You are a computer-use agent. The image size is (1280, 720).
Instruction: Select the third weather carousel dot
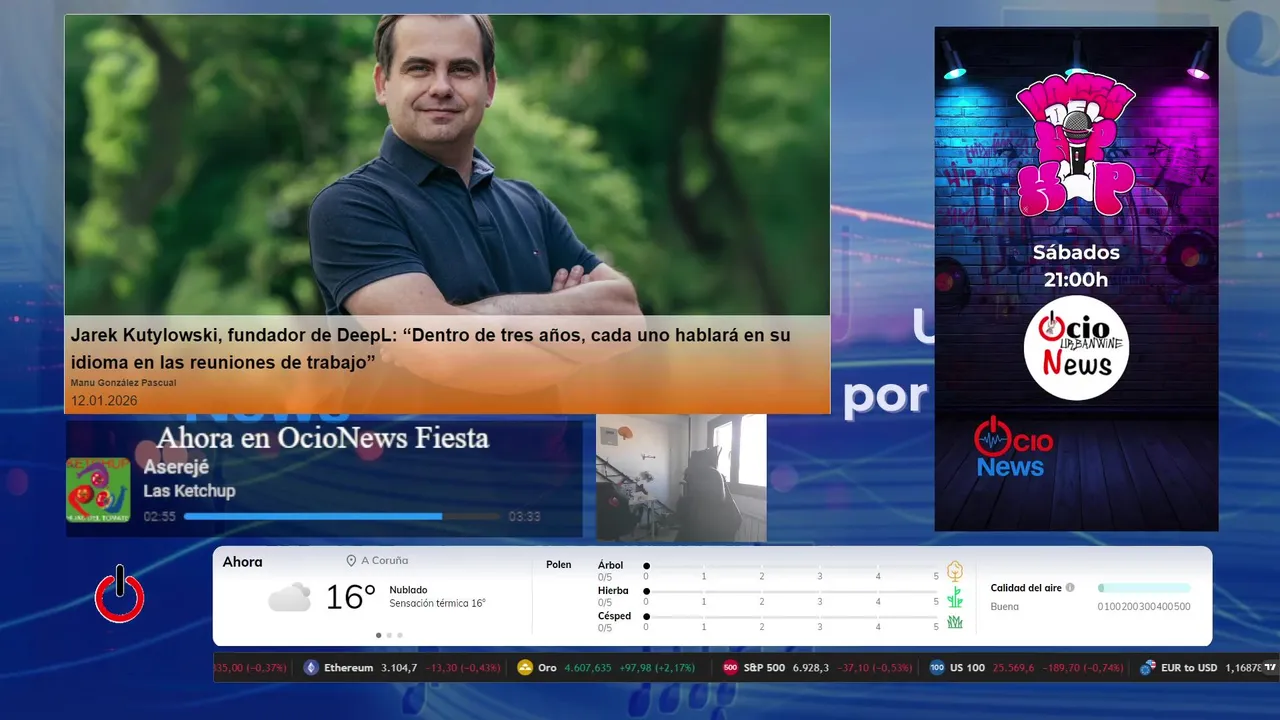coord(400,635)
